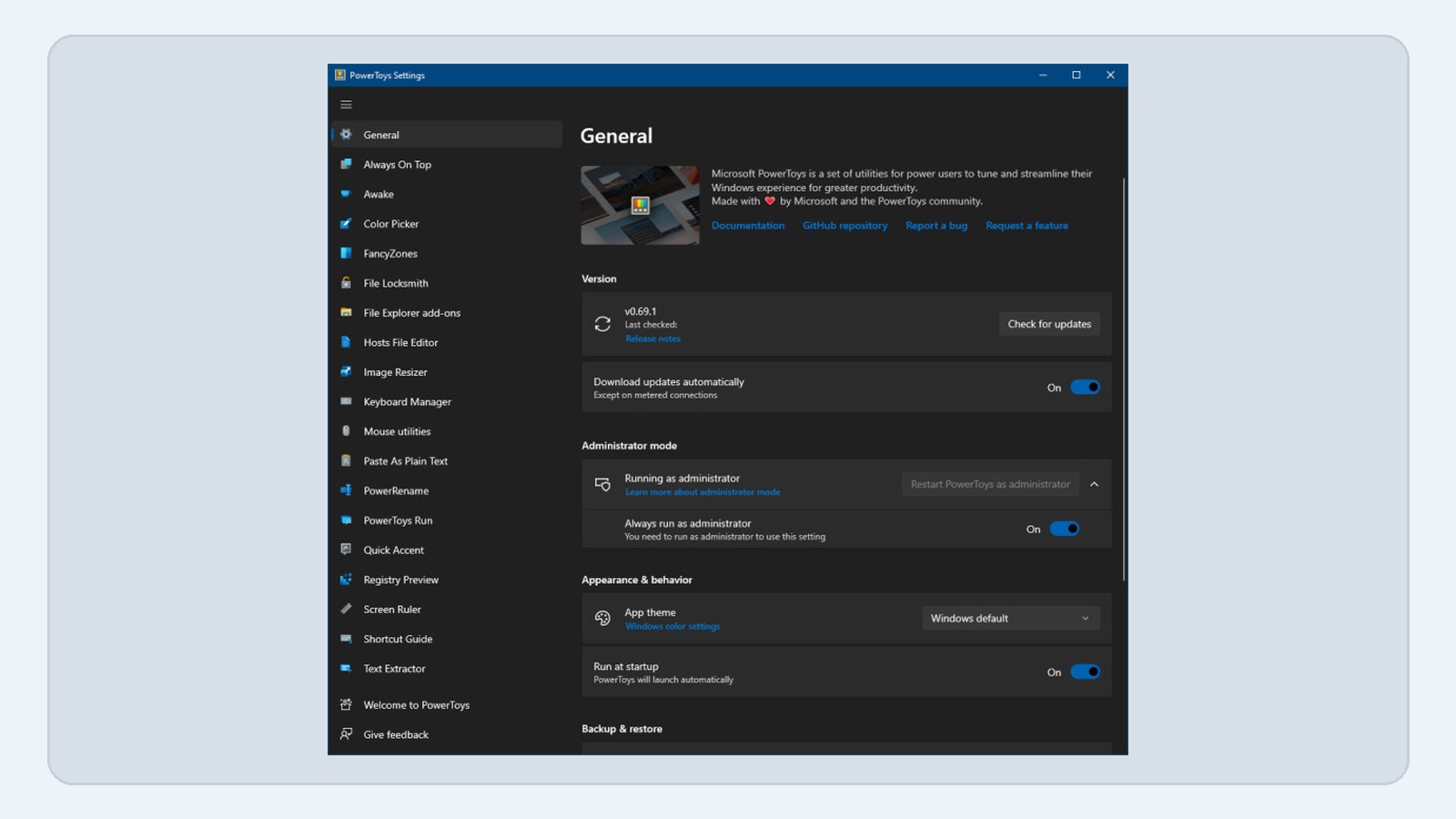The image size is (1456, 819).
Task: Click Learn more about administrator mode
Action: tap(703, 492)
